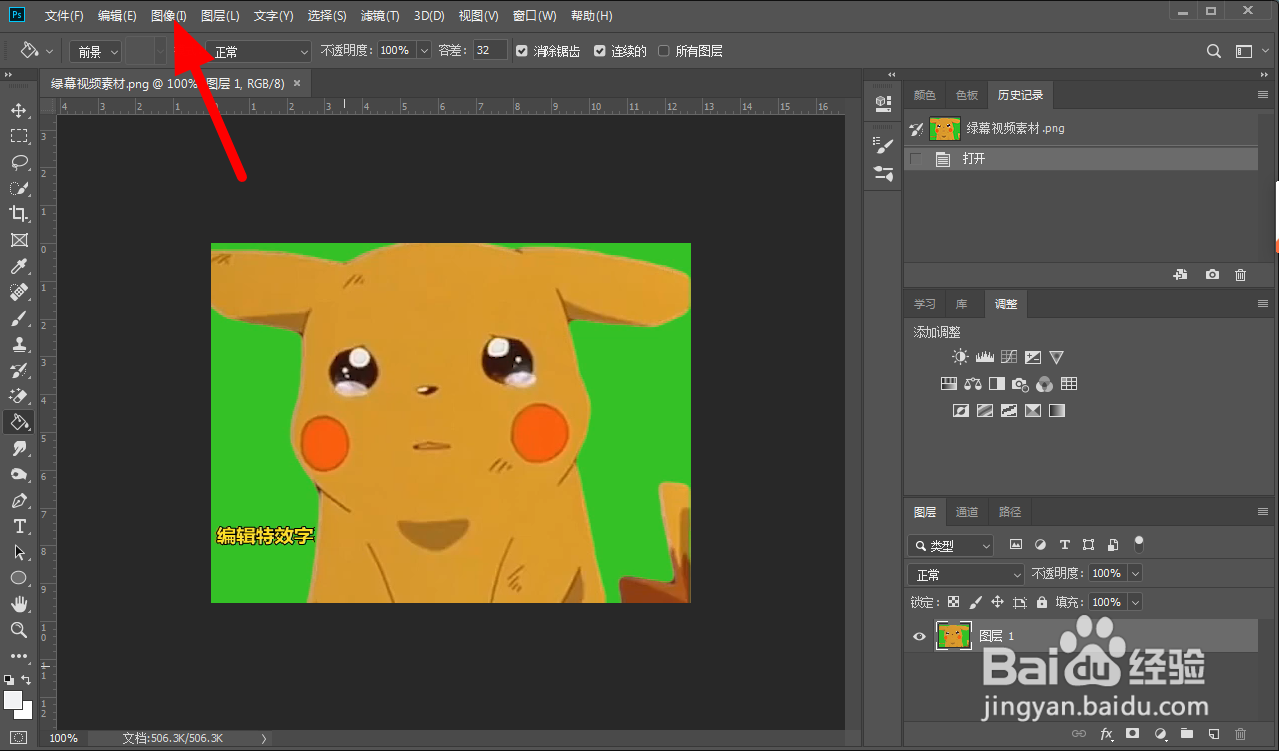Switch to the 通道 channels tab

[967, 512]
